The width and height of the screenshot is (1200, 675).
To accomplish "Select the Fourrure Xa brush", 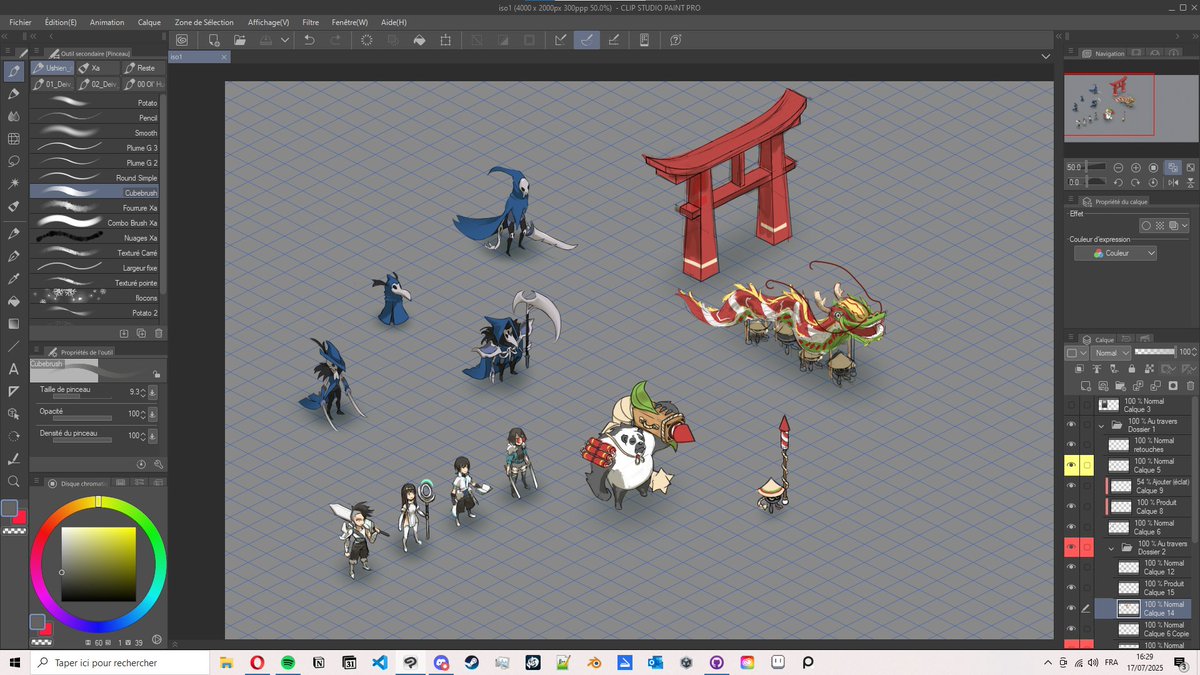I will 96,208.
